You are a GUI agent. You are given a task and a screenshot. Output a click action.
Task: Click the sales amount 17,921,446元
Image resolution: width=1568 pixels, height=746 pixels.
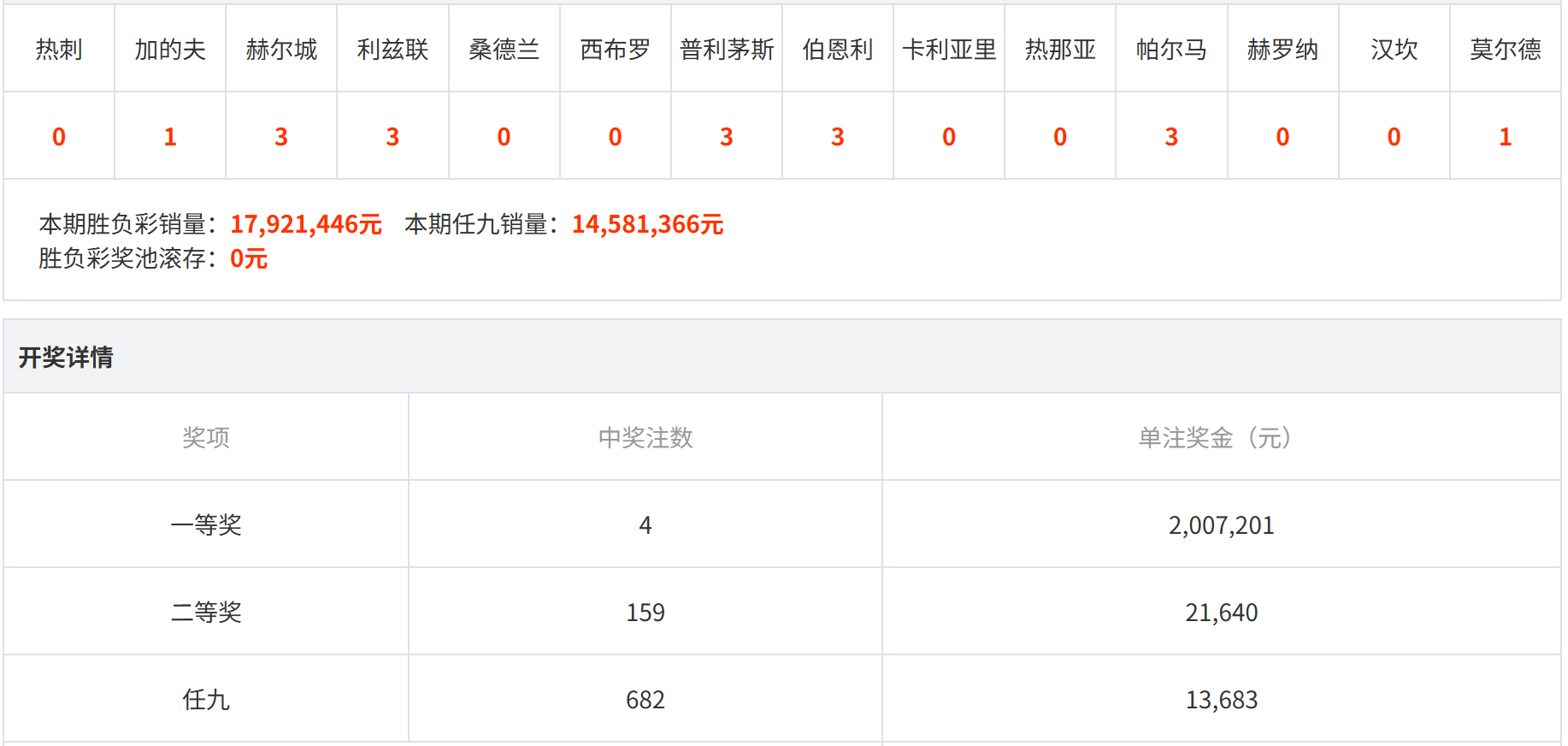[306, 224]
